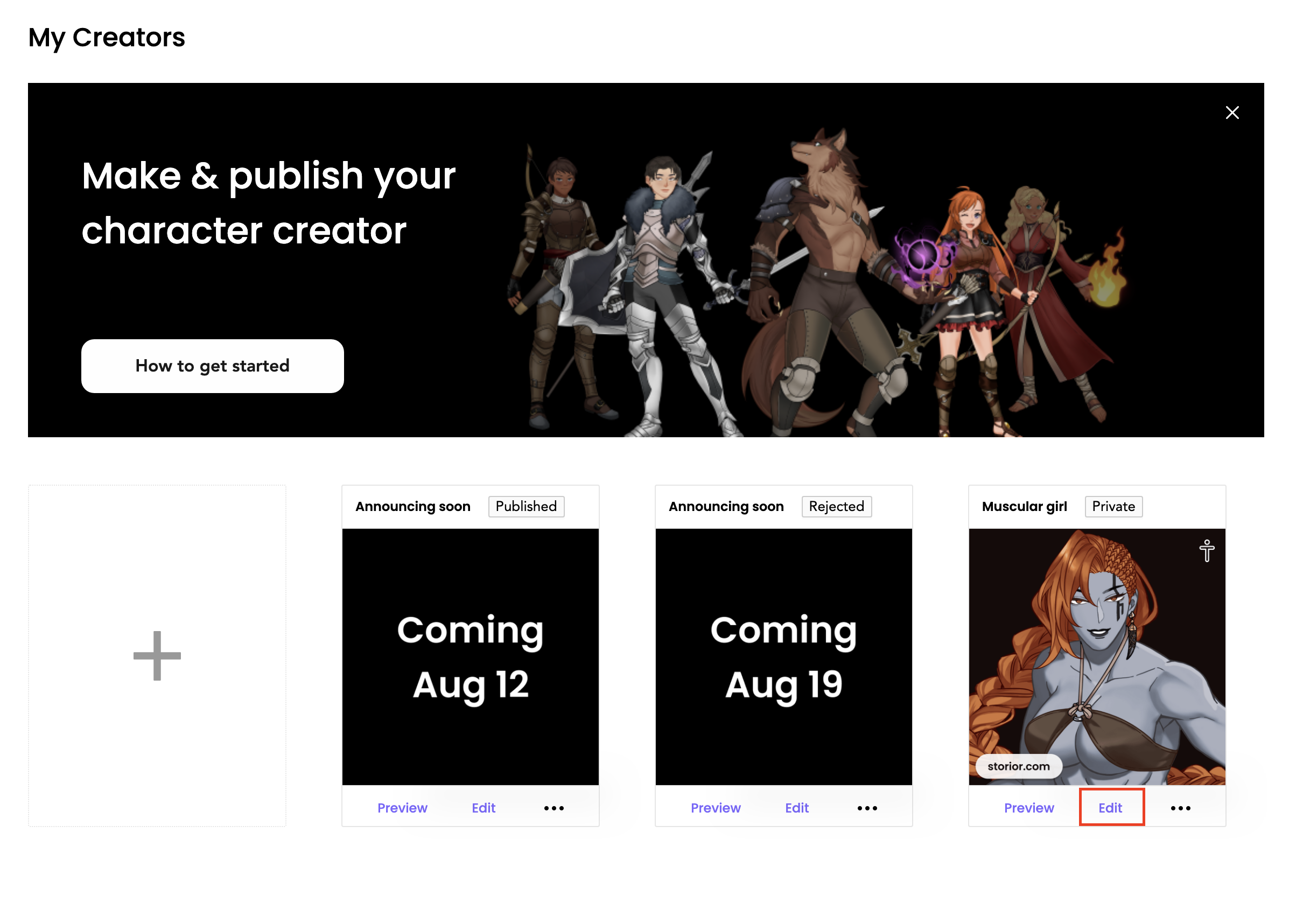
Task: Open the three-dot menu for Muscular girl
Action: (x=1180, y=808)
